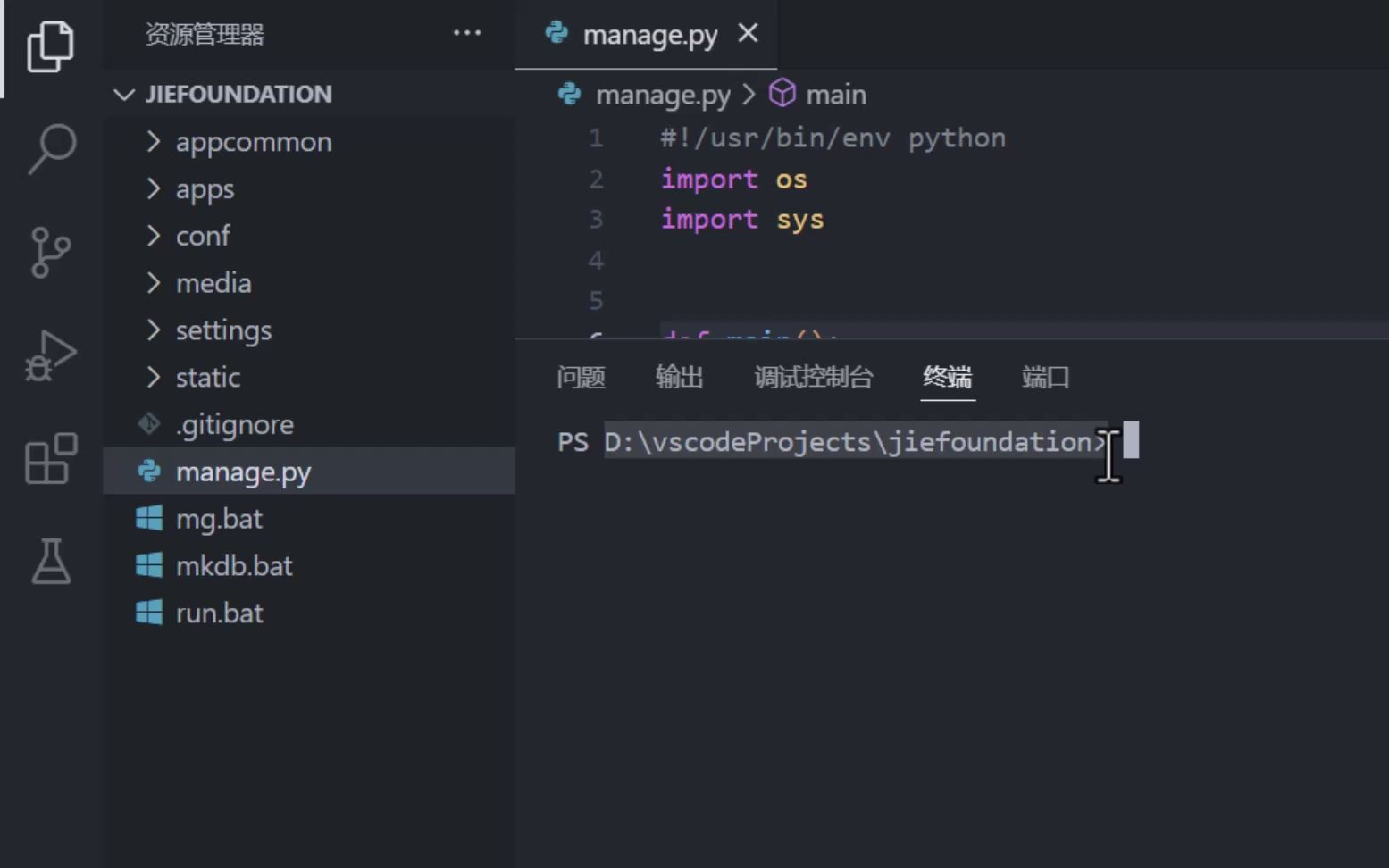Viewport: 1389px width, 868px height.
Task: Click the Python icon on manage.py tab
Action: (556, 34)
